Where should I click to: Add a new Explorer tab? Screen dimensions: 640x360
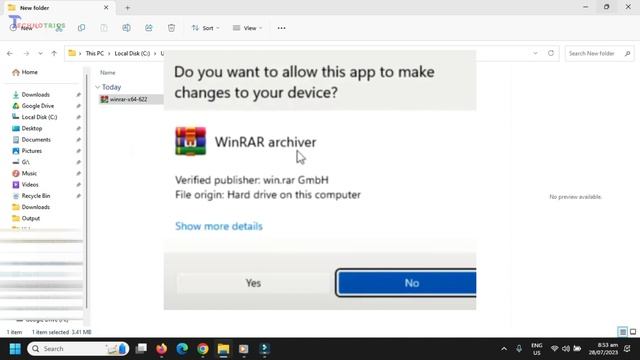127,8
